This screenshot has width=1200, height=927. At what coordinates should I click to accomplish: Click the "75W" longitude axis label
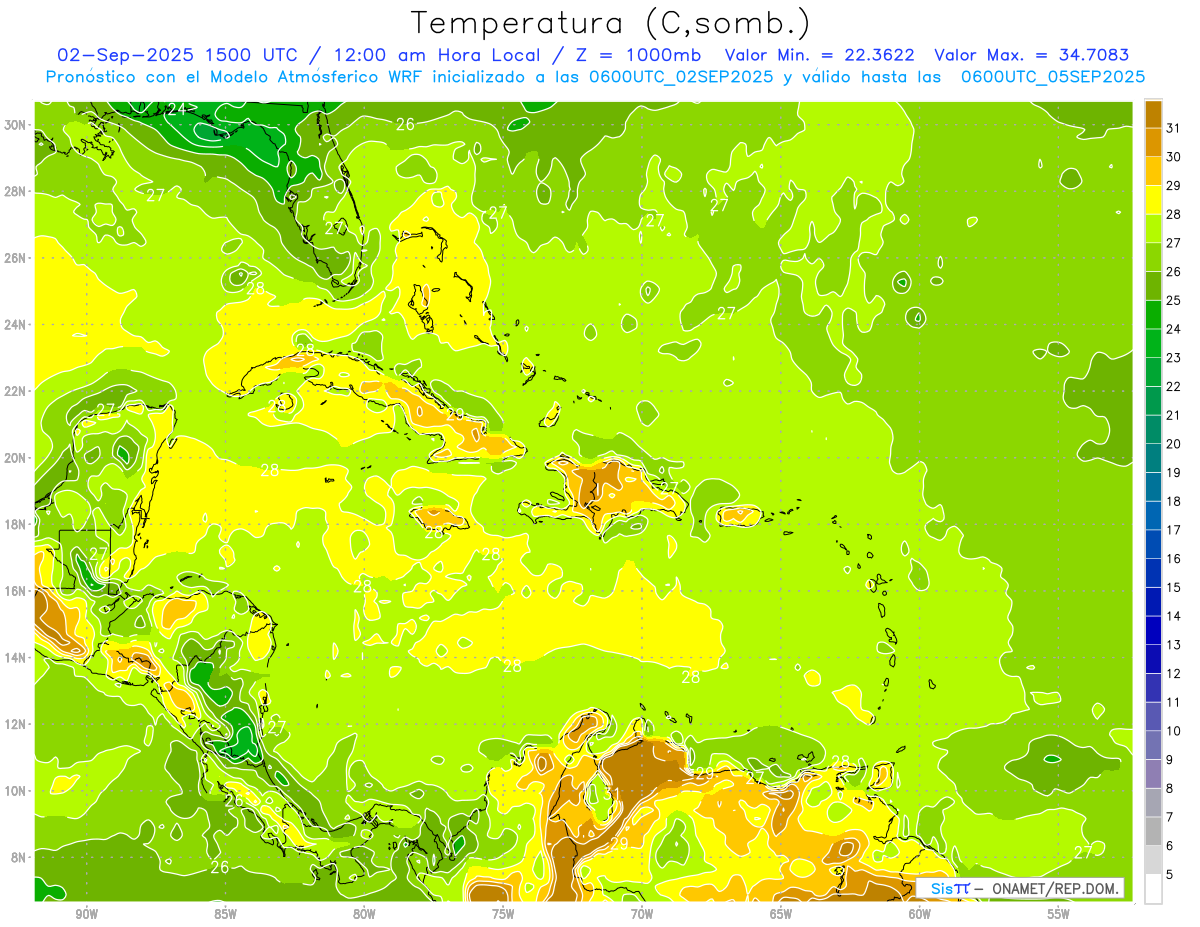point(503,913)
